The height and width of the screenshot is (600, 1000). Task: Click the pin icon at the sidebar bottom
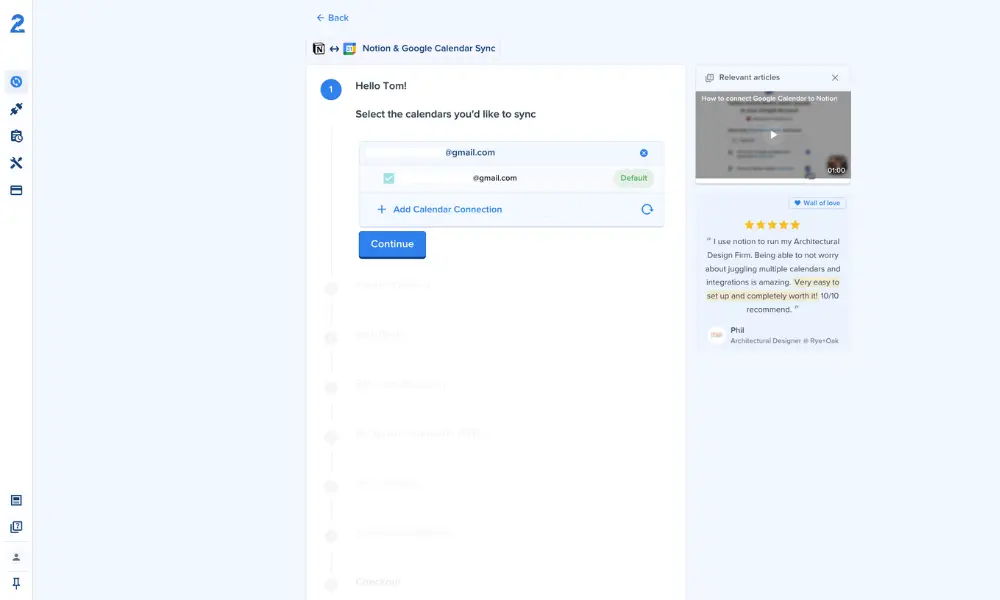16,583
